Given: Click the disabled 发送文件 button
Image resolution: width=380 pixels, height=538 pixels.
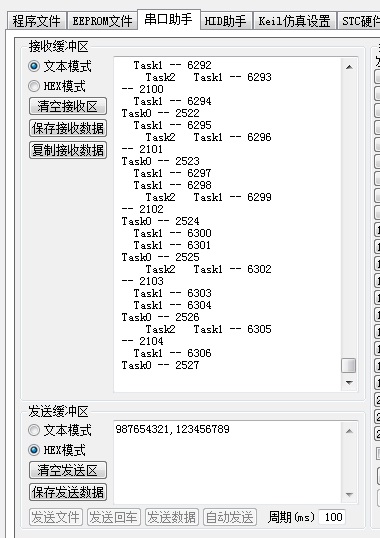Looking at the screenshot, I should click(x=56, y=517).
